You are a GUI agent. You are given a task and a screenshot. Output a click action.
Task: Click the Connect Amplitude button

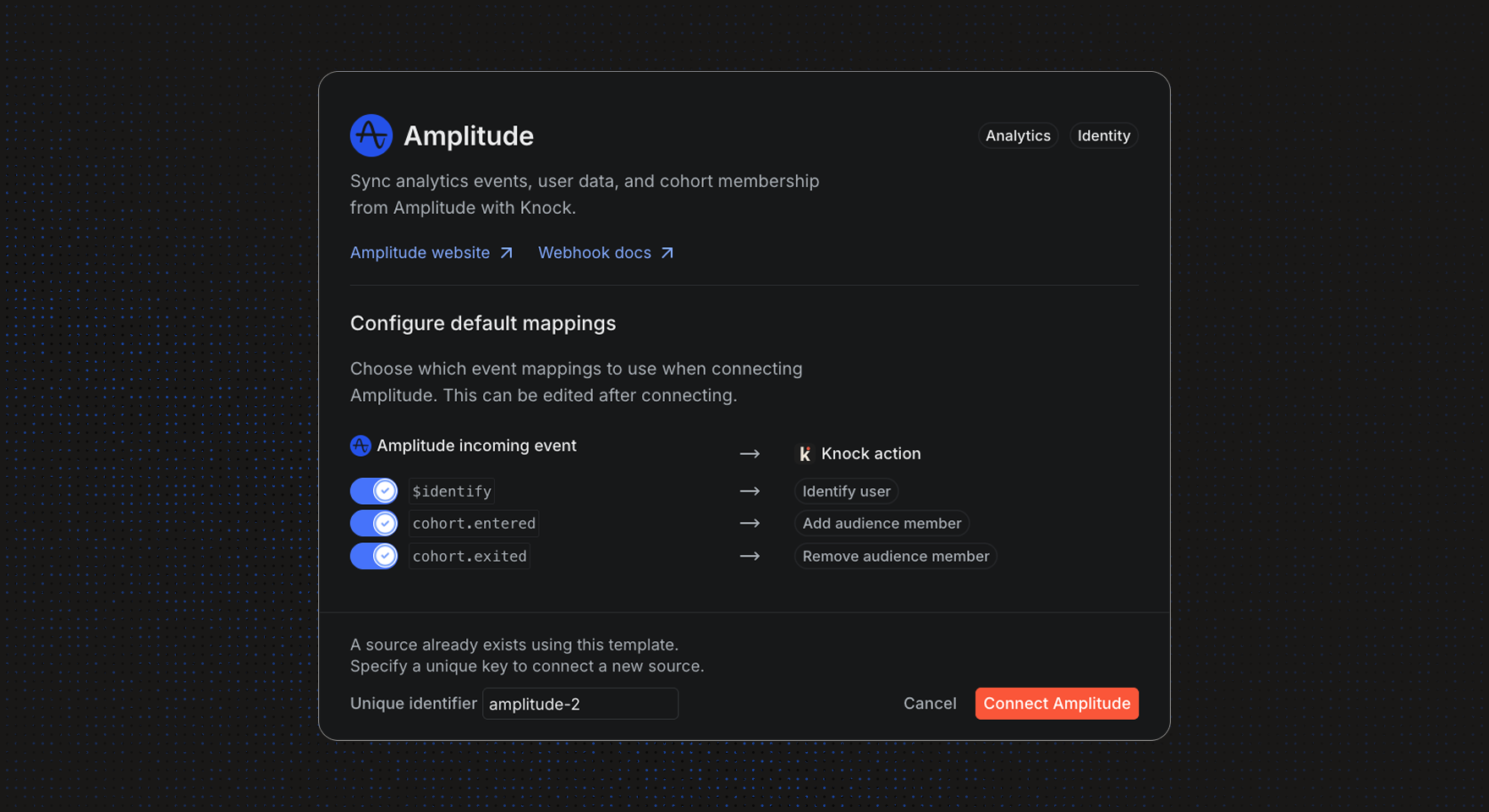1057,704
